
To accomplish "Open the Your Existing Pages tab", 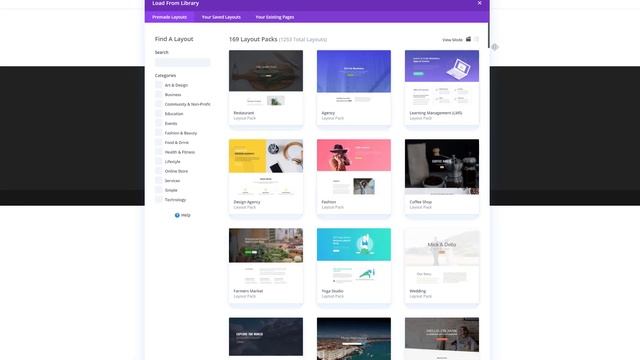I will click(275, 17).
